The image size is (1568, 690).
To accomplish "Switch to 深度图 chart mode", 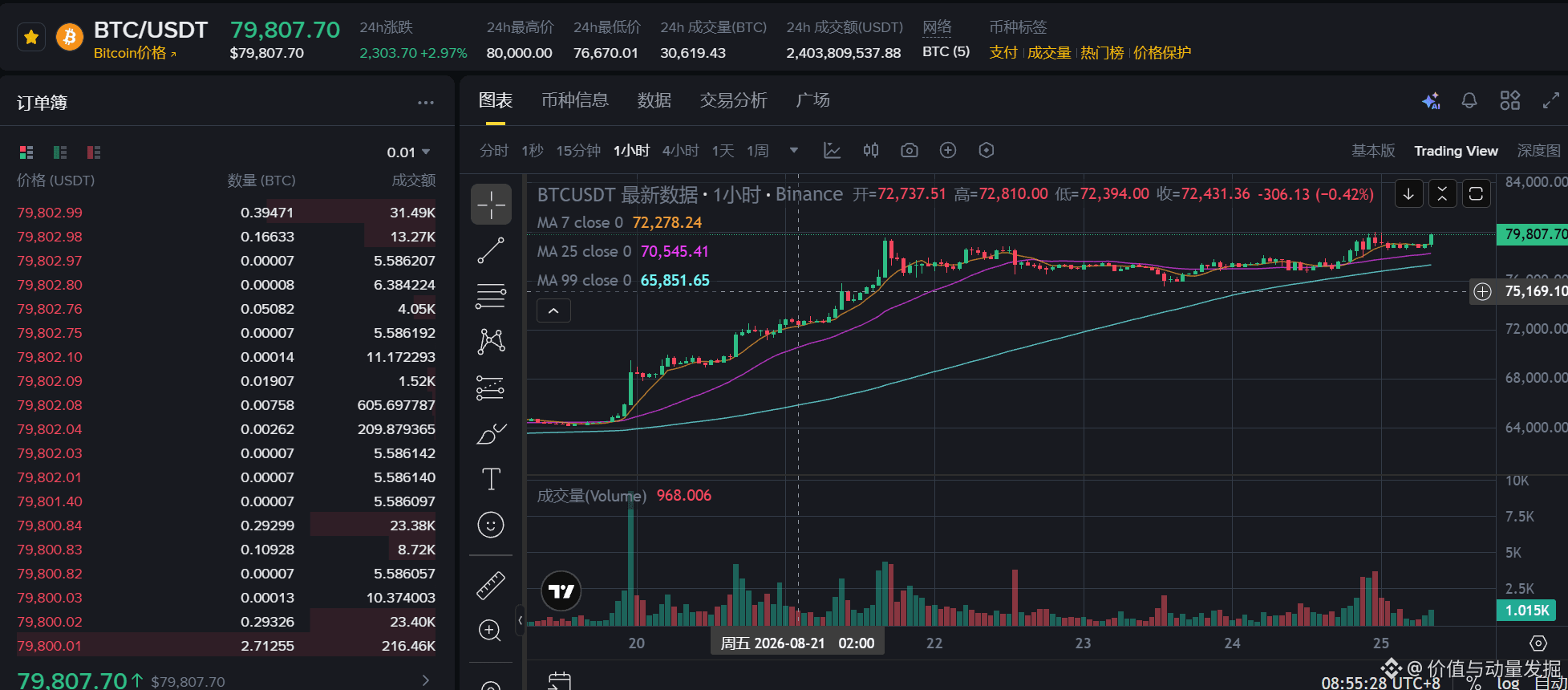I will (1539, 151).
